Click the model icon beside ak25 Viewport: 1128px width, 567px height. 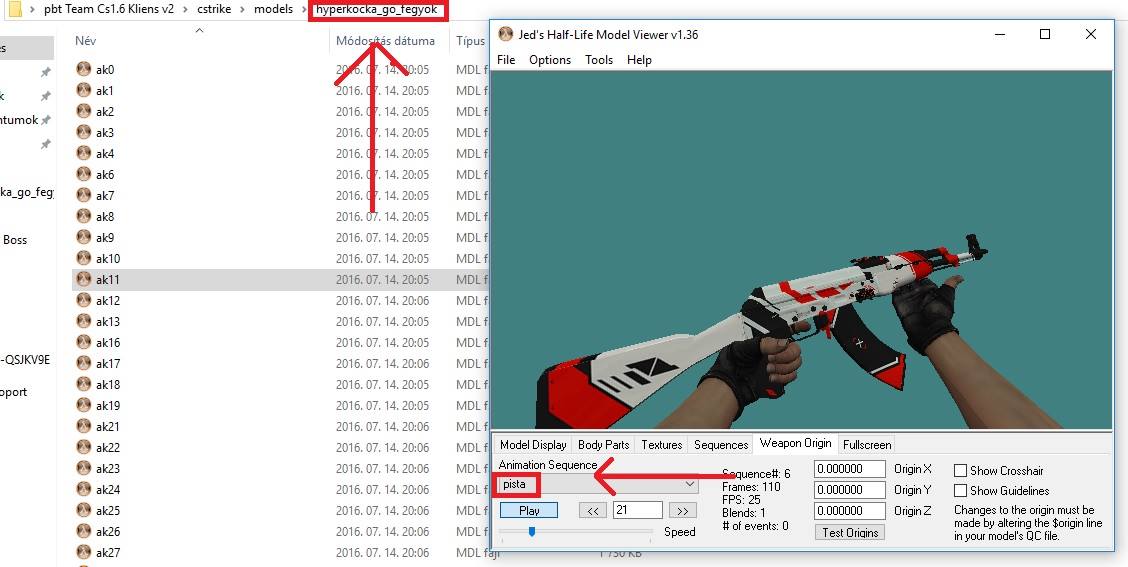[83, 510]
